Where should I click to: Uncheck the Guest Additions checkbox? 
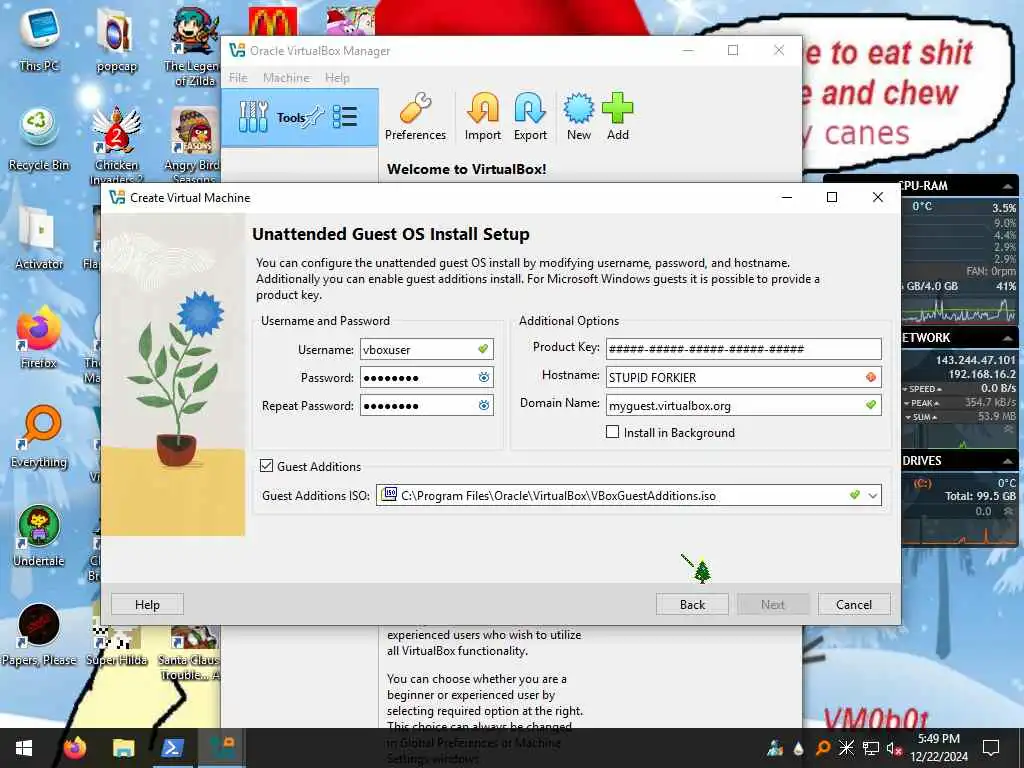(x=266, y=466)
